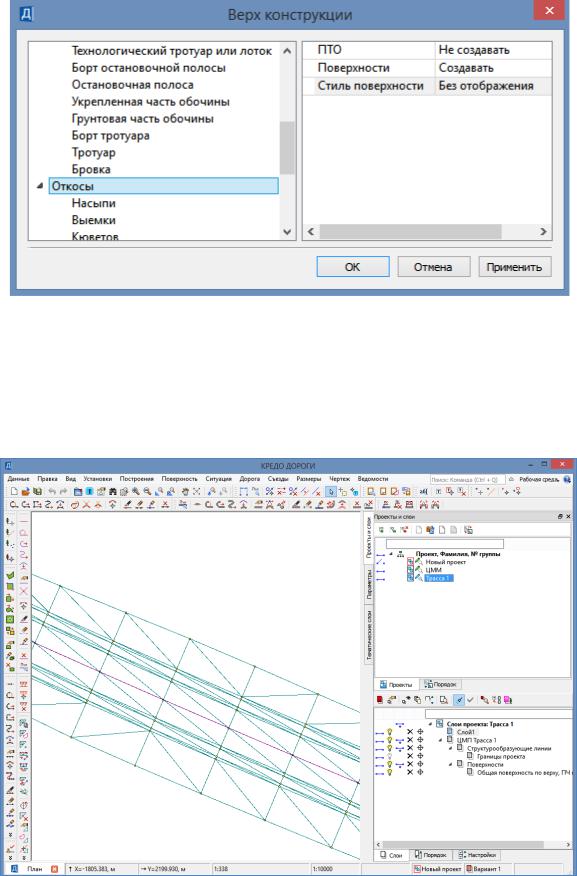Viewport: 577px width, 876px height.
Task: Select Трасса 1 in project tree
Action: click(x=438, y=578)
